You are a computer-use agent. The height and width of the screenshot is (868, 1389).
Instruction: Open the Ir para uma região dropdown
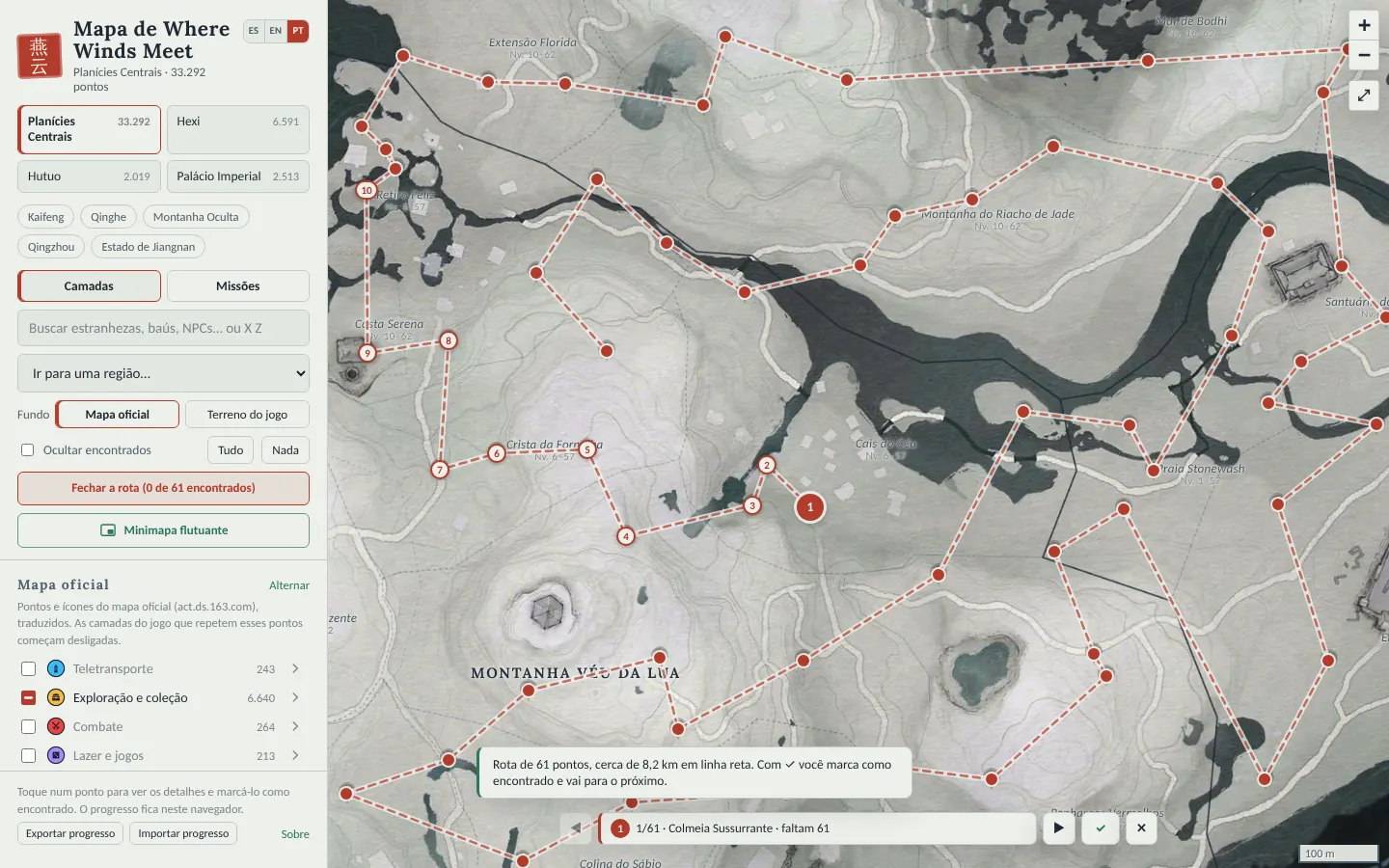163,373
